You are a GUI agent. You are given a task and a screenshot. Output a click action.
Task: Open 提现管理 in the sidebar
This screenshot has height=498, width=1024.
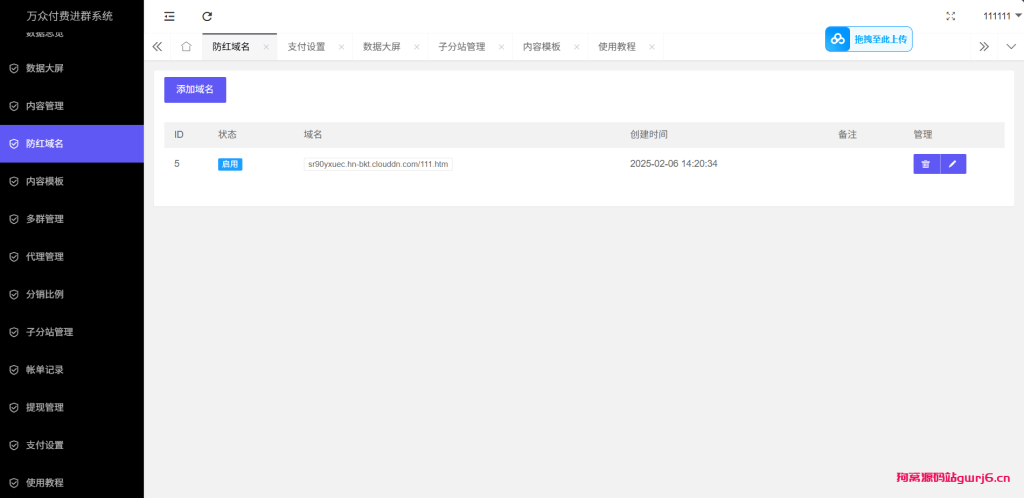[45, 408]
